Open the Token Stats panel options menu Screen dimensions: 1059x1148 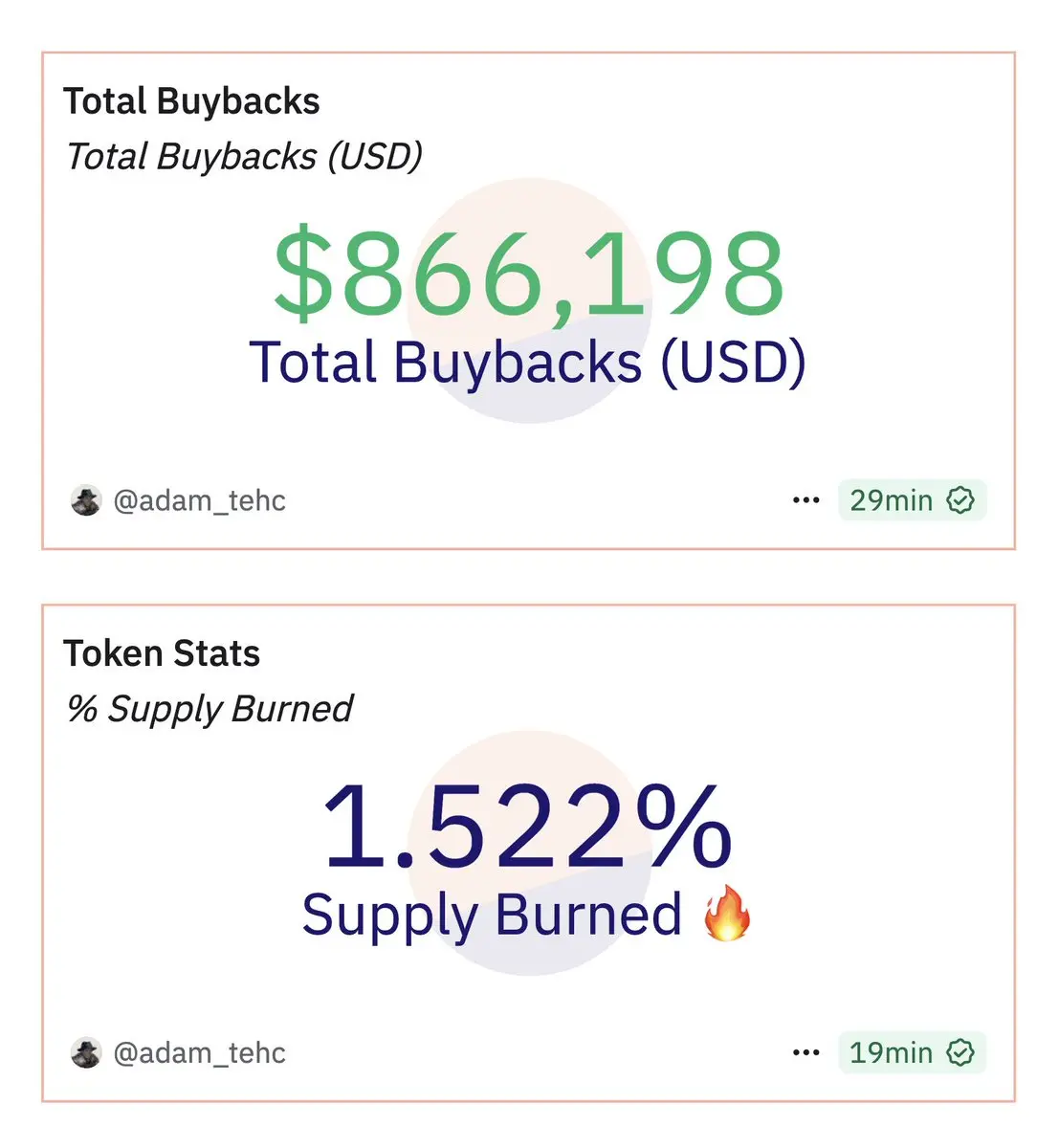[x=805, y=1053]
